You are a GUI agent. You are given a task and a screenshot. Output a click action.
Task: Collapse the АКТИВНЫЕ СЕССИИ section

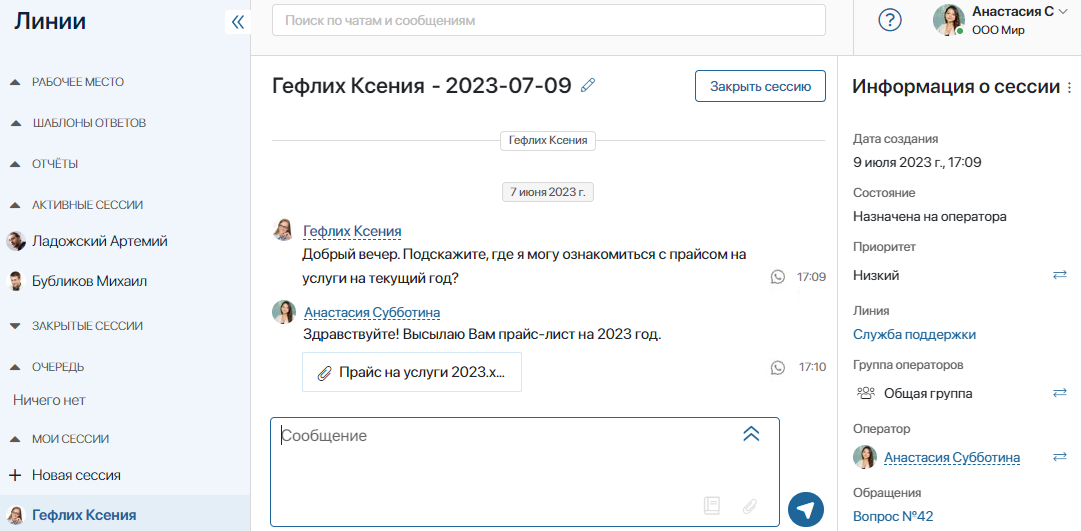(15, 205)
